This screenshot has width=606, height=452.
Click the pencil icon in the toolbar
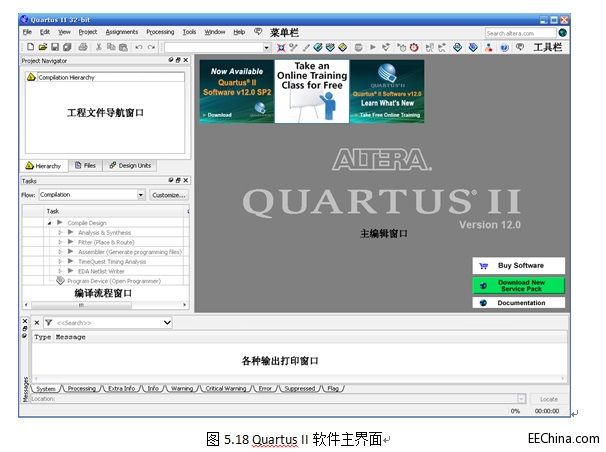coord(306,48)
